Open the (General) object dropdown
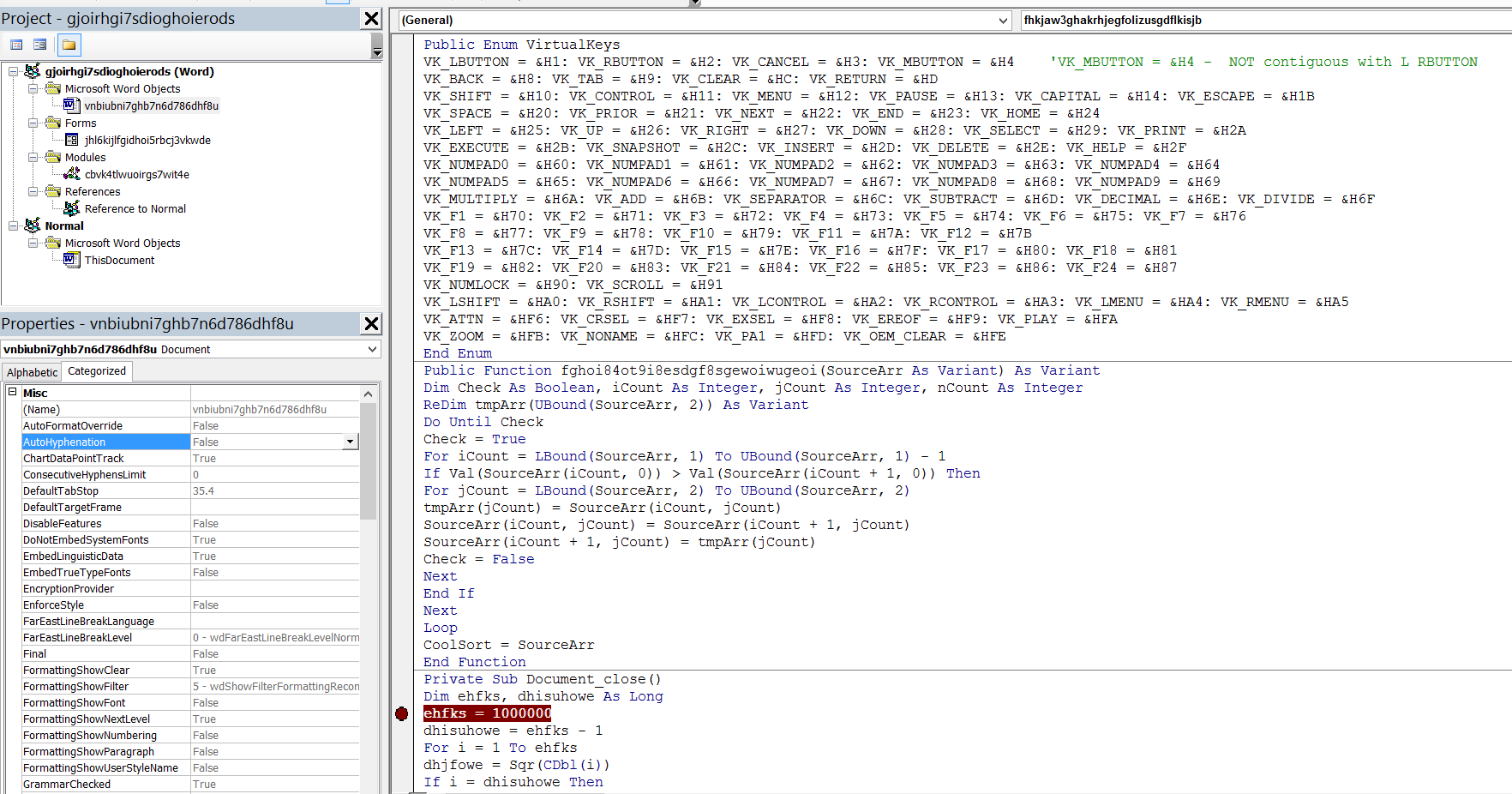Viewport: 1512px width, 794px height. coord(1004,20)
